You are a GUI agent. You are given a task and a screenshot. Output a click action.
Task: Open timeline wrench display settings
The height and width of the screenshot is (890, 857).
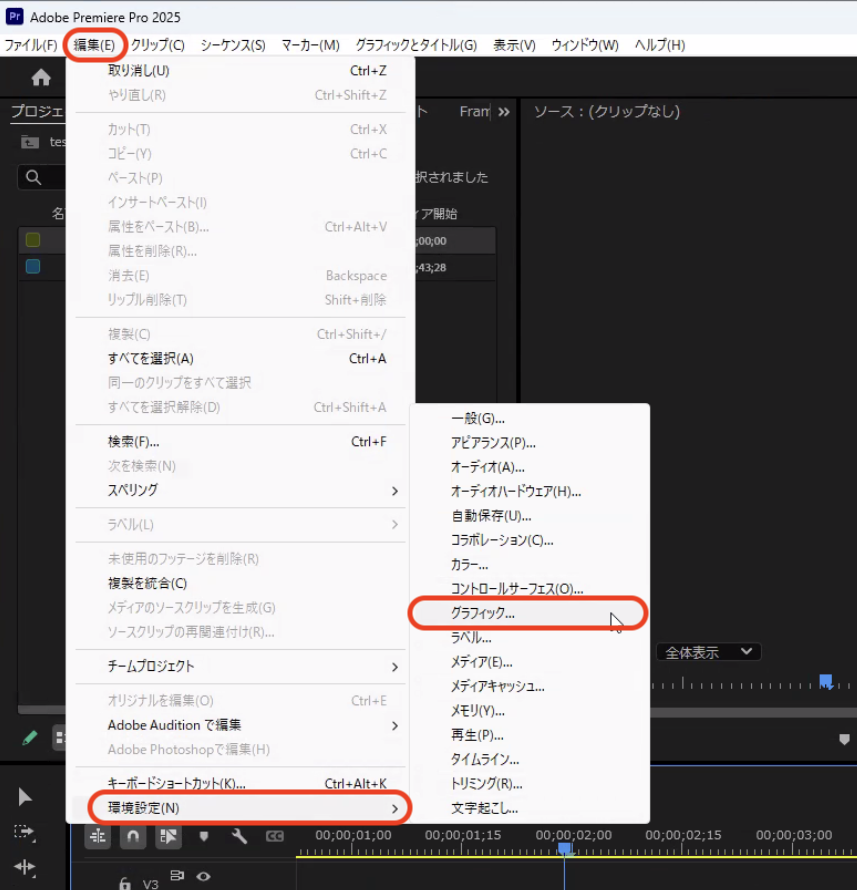click(238, 837)
